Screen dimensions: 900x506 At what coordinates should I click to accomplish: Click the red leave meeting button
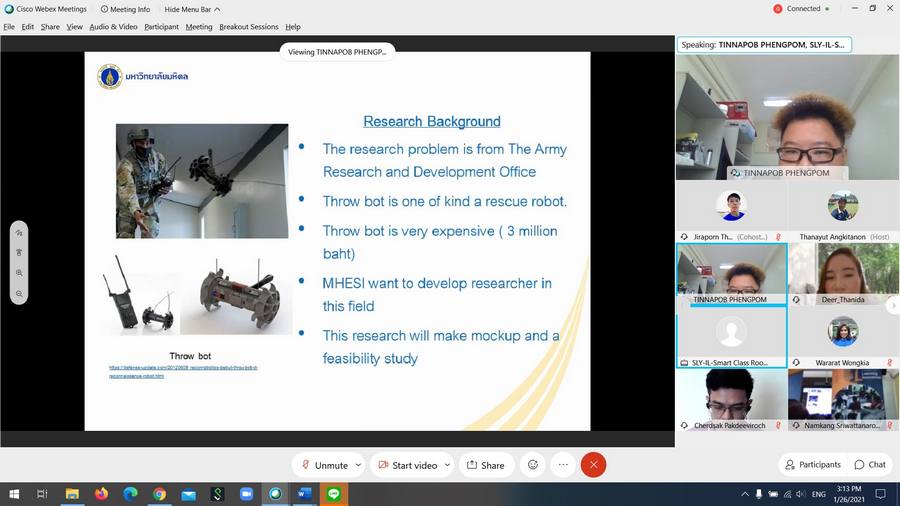(593, 465)
